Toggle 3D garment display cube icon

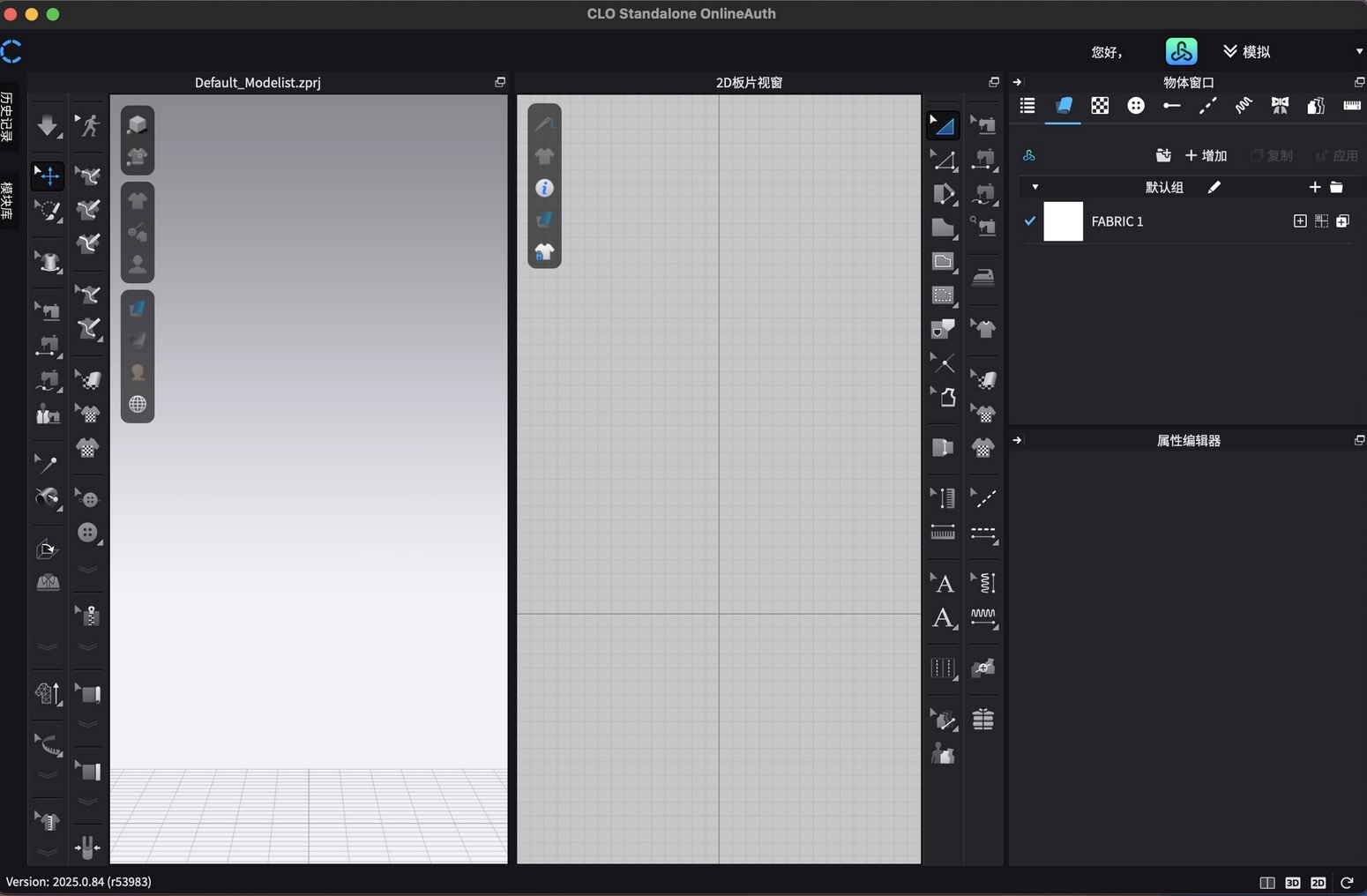[138, 124]
